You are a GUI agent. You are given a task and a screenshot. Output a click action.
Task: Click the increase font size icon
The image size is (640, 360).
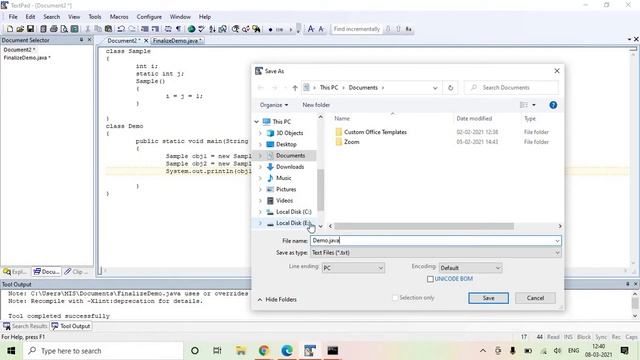tap(311, 29)
